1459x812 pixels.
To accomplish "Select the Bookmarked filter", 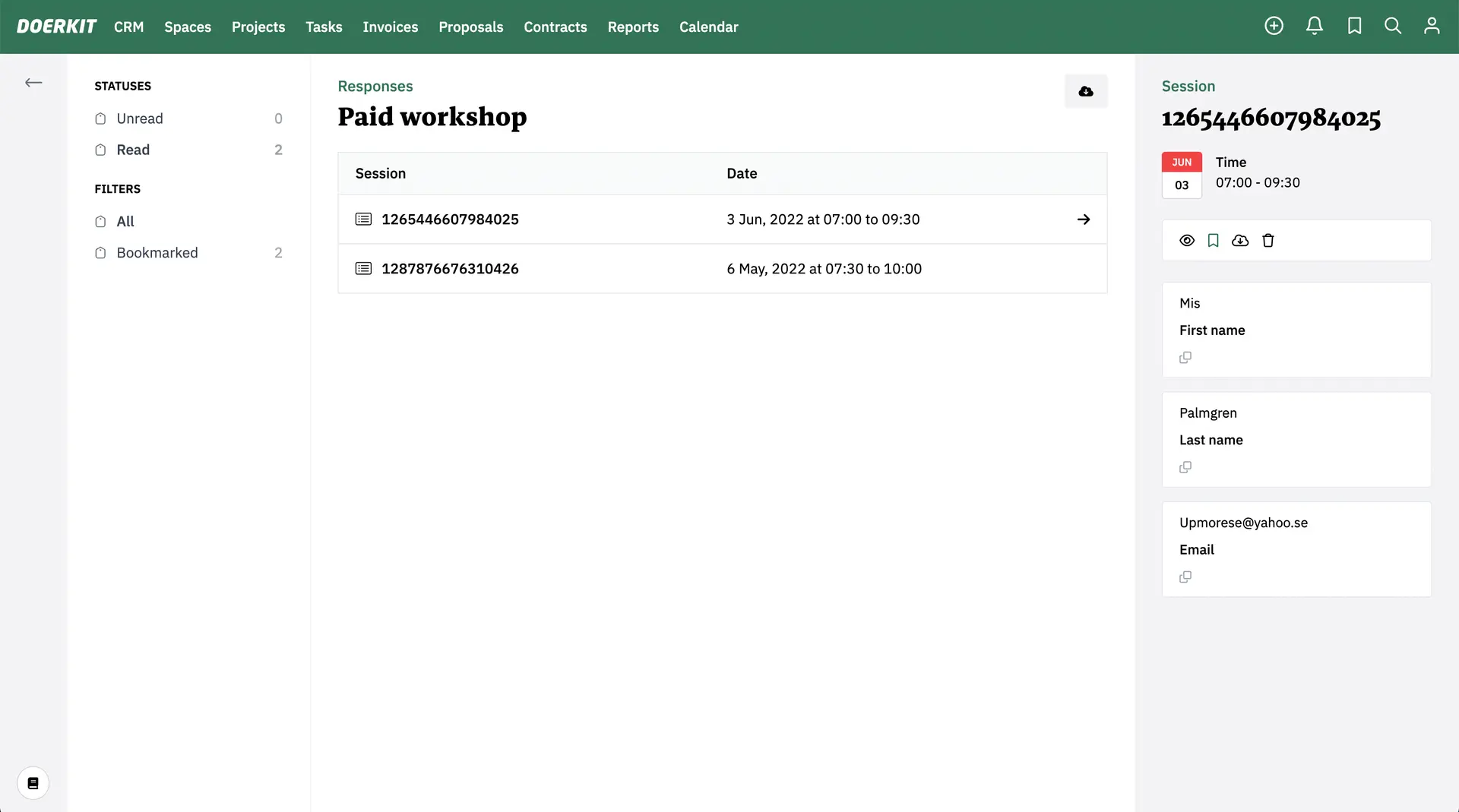I will click(x=157, y=253).
